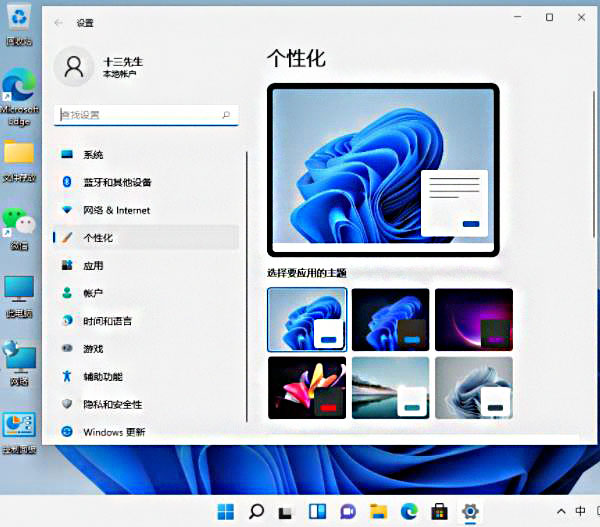Viewport: 600px width, 527px height.
Task: Open the 帐户 settings category
Action: pos(146,293)
